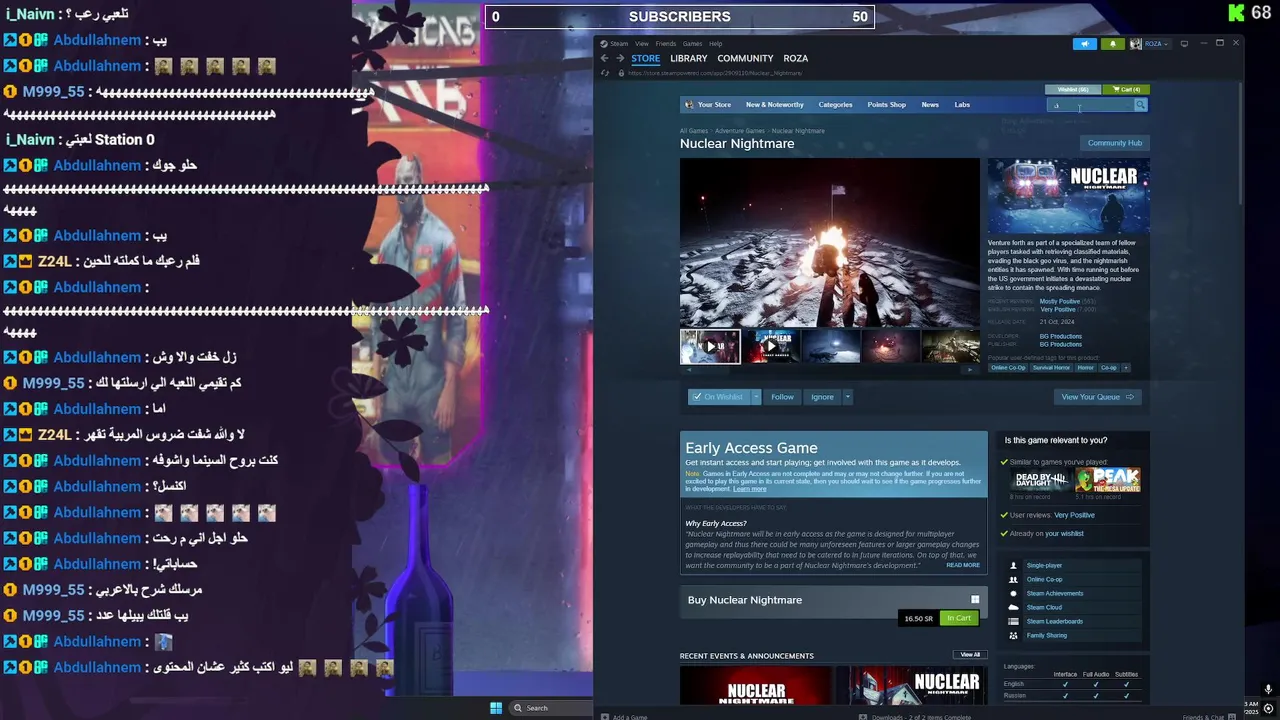Select the red-lit snow screenshot thumbnail
The height and width of the screenshot is (720, 1280).
tap(891, 346)
